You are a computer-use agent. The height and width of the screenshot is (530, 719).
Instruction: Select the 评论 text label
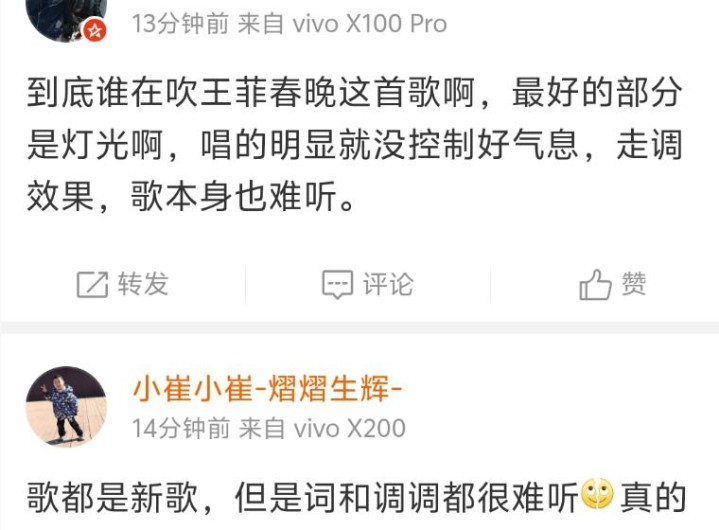coord(388,284)
